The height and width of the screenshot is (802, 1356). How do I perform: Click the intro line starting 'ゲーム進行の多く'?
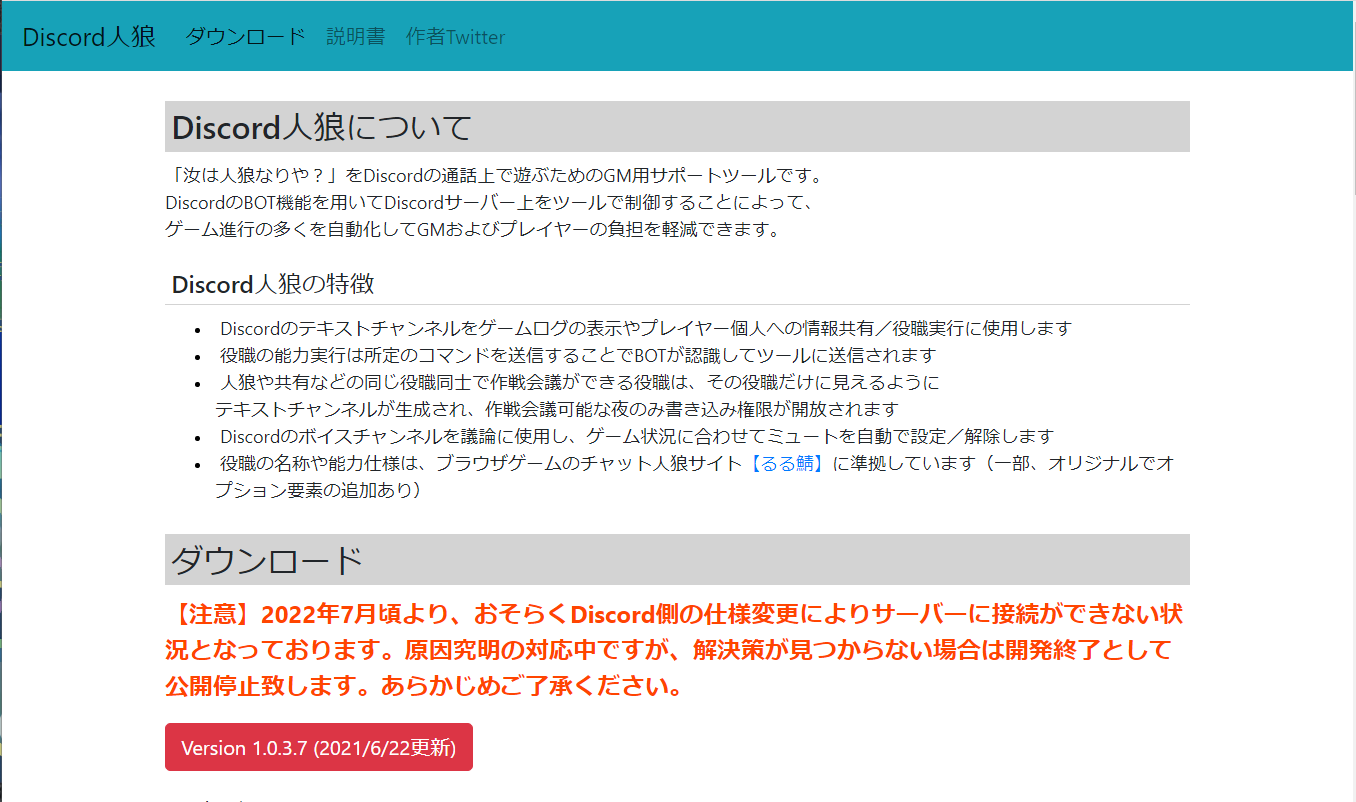(470, 230)
